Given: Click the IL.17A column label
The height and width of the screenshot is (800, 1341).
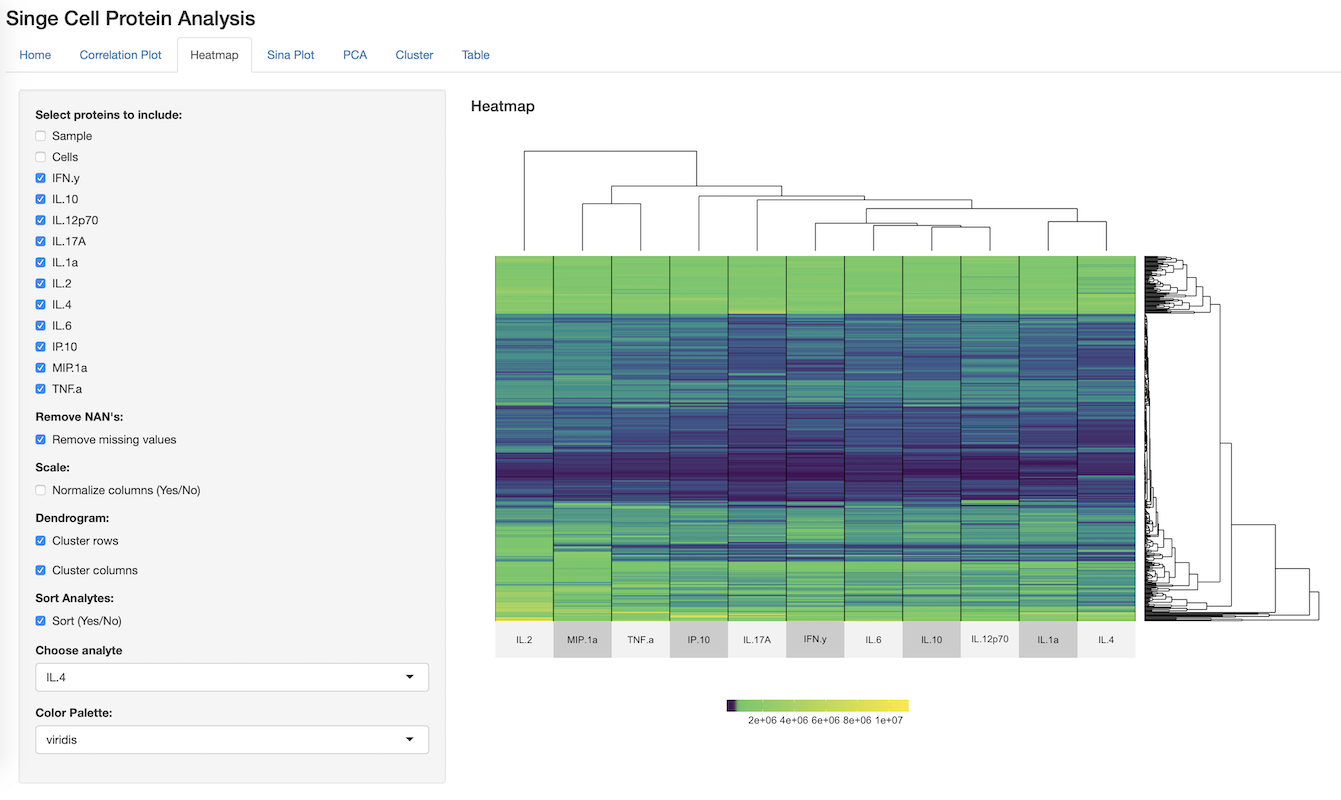Looking at the screenshot, I should 757,640.
